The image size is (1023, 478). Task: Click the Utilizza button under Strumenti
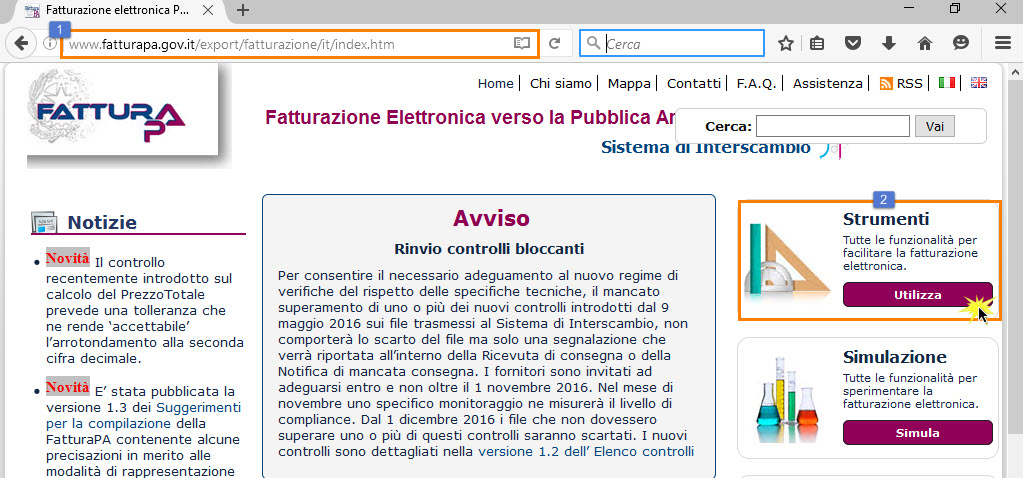click(917, 295)
